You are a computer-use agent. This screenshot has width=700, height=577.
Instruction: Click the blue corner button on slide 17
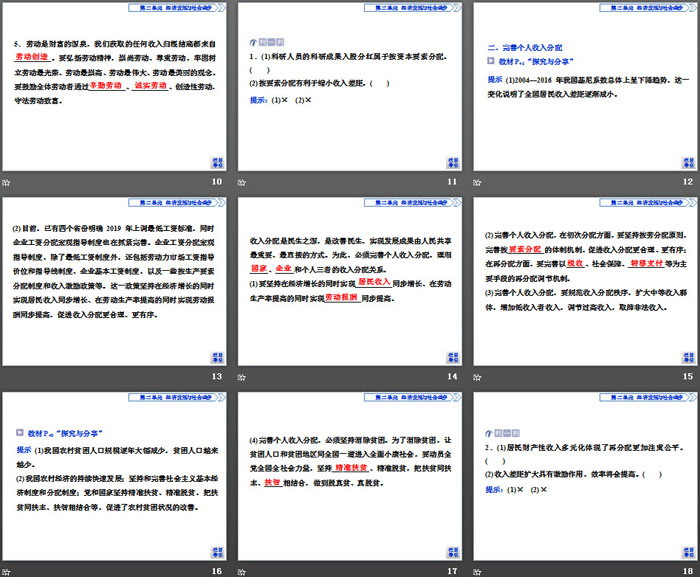453,552
